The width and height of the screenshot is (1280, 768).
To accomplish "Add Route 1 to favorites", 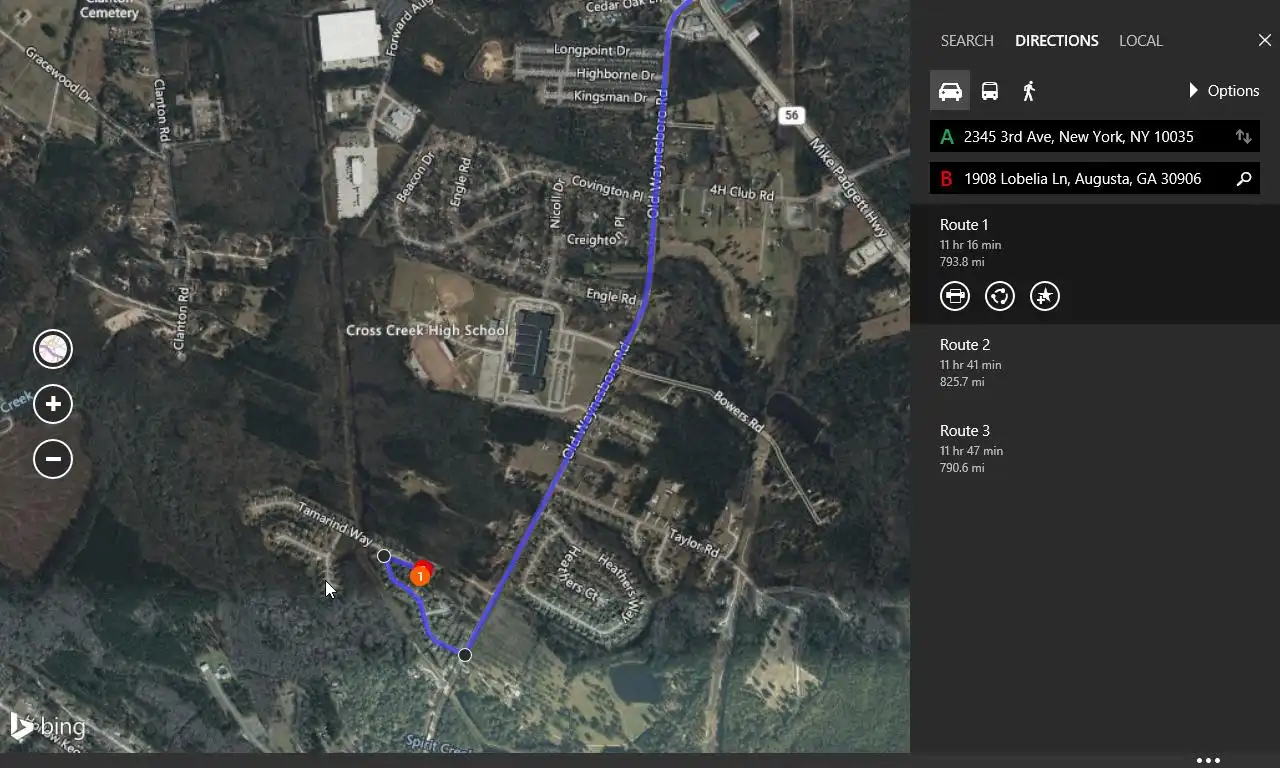I will [1045, 296].
